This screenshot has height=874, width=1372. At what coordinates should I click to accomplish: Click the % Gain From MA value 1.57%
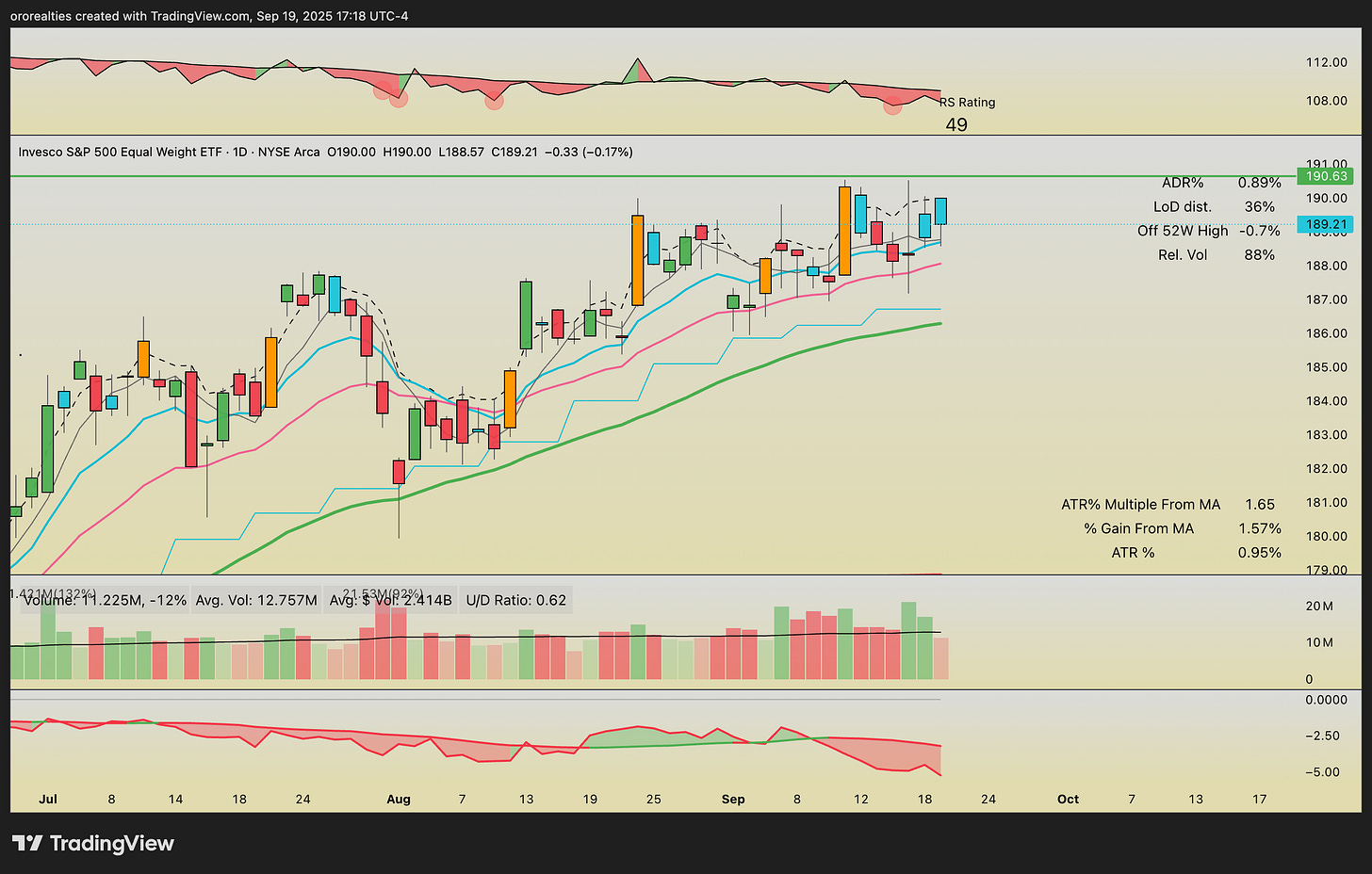[x=1260, y=529]
